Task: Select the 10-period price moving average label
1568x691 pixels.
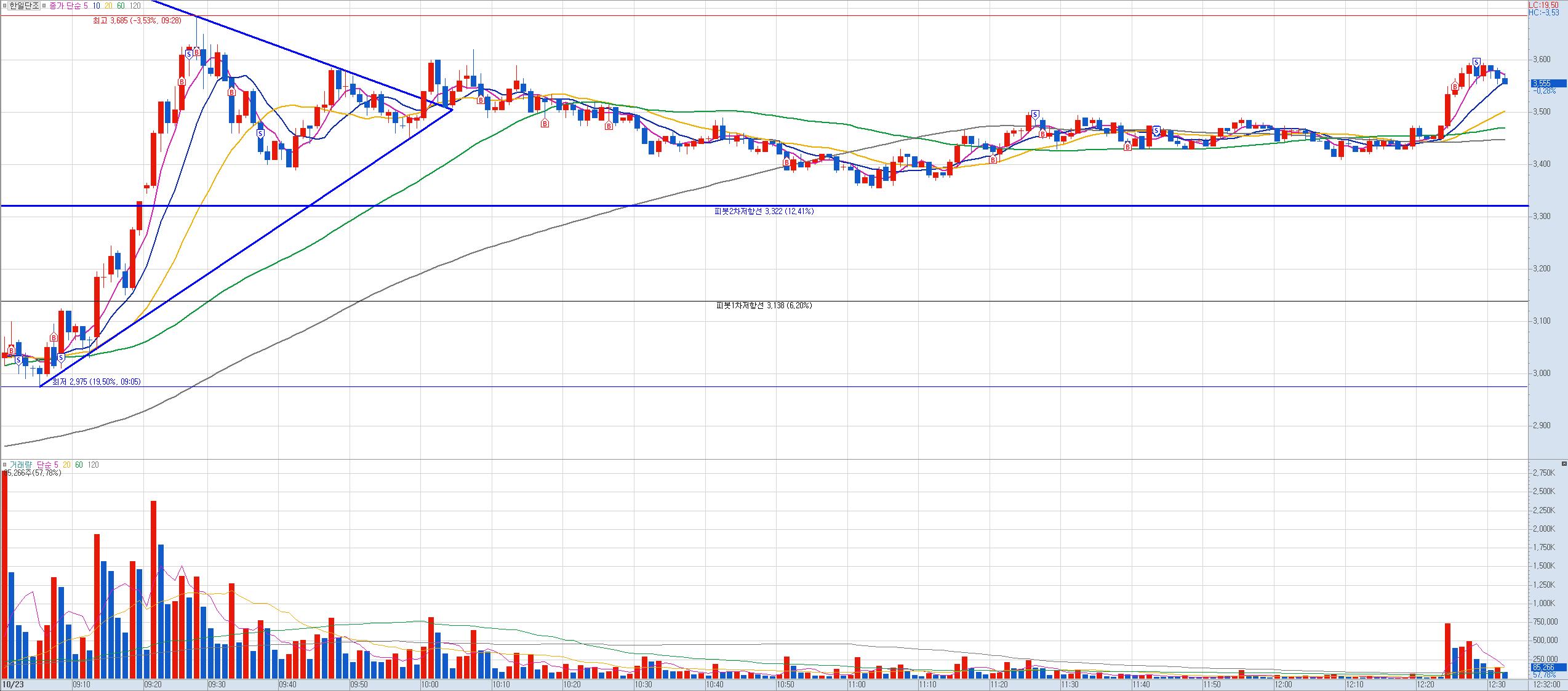Action: click(97, 6)
